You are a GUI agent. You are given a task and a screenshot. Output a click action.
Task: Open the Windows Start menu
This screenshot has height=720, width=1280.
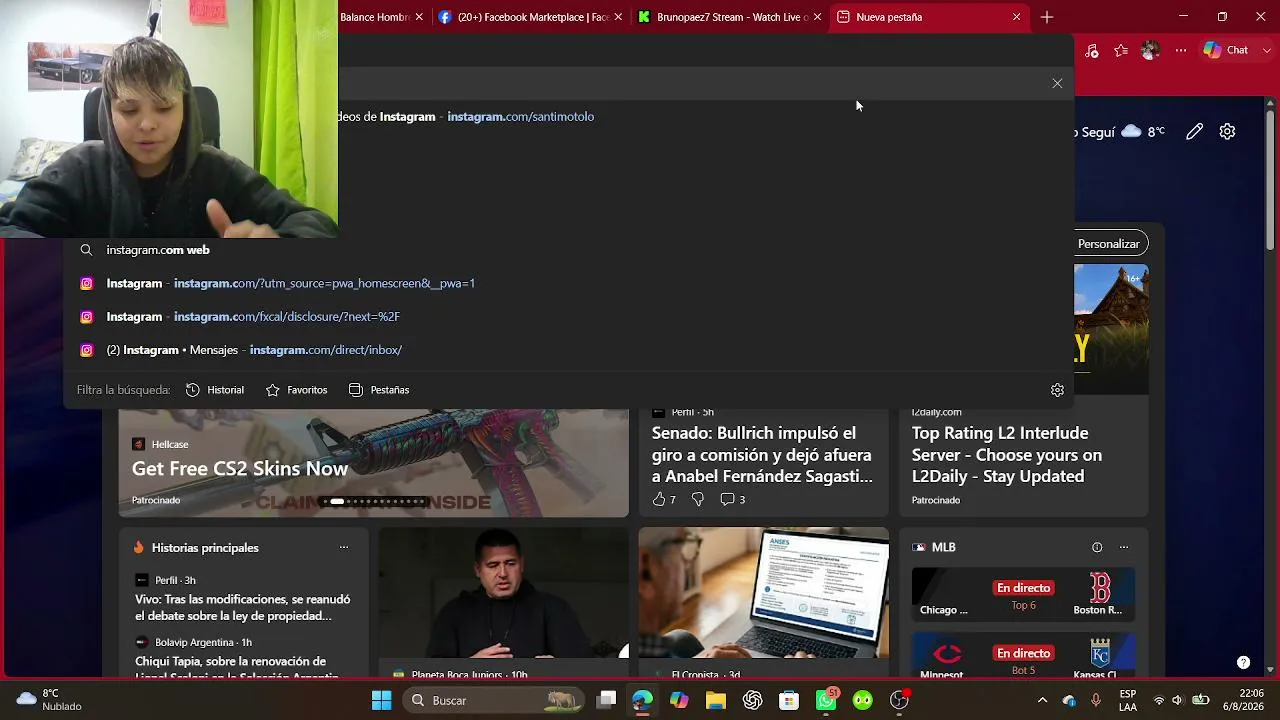[381, 700]
